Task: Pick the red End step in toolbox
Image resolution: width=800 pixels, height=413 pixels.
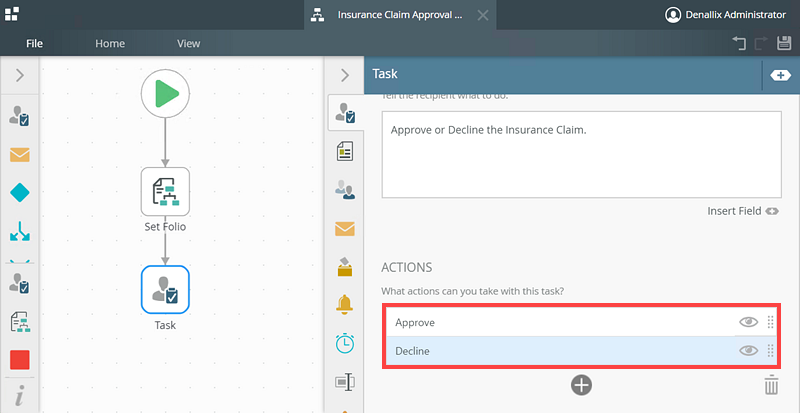Action: click(20, 359)
